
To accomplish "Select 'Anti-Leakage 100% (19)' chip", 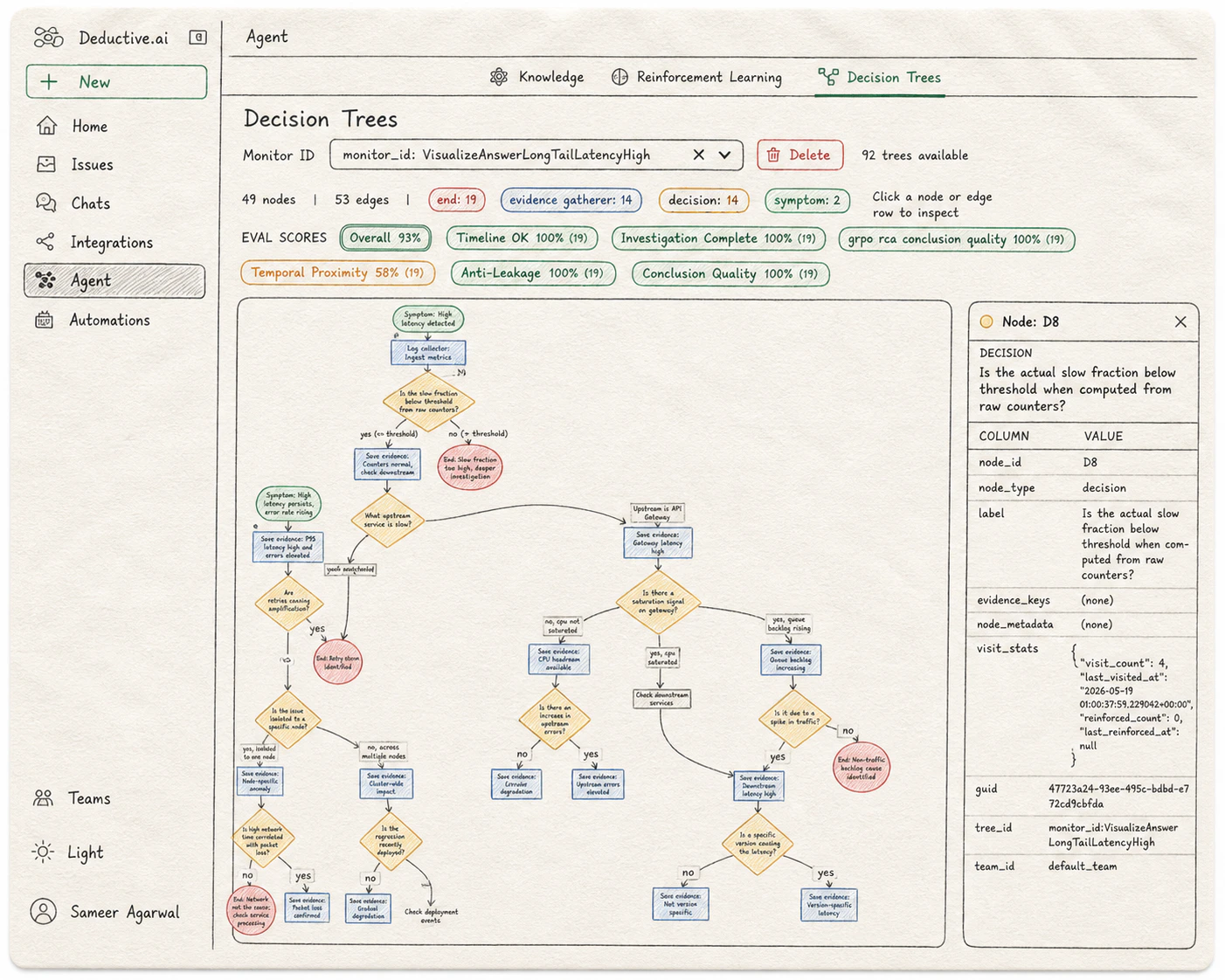I will point(533,273).
